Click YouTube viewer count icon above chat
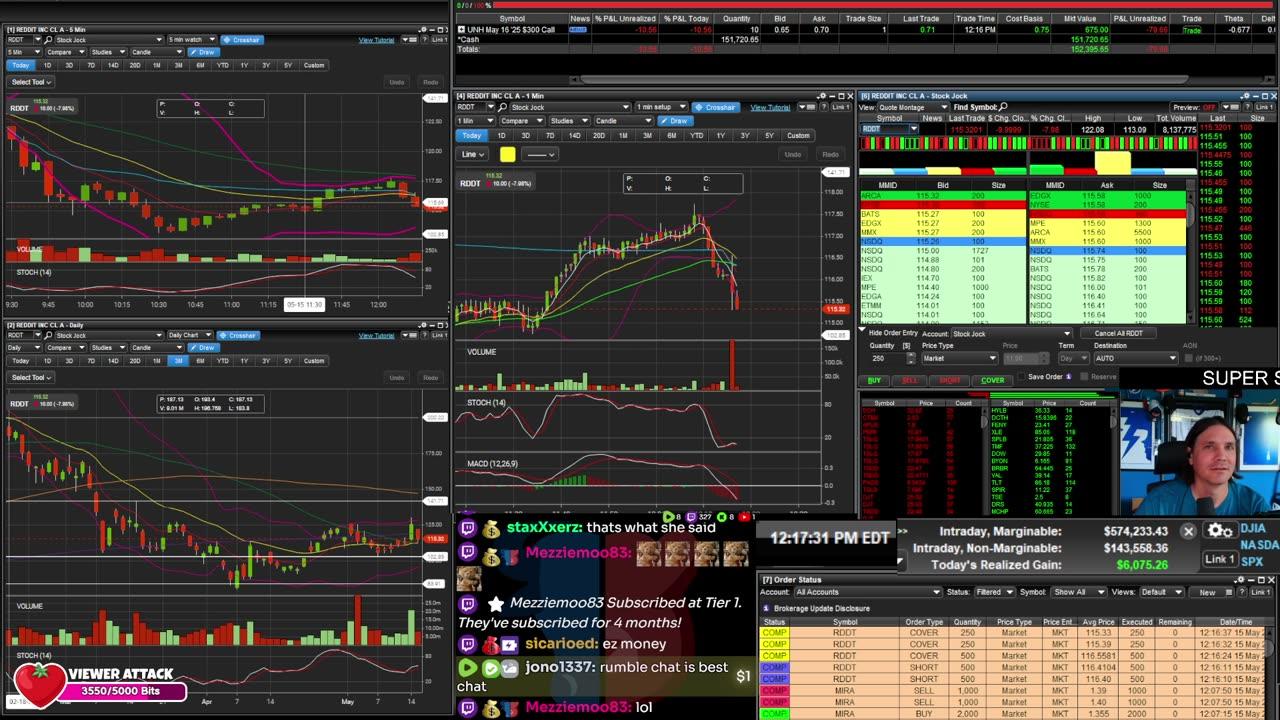 (743, 517)
